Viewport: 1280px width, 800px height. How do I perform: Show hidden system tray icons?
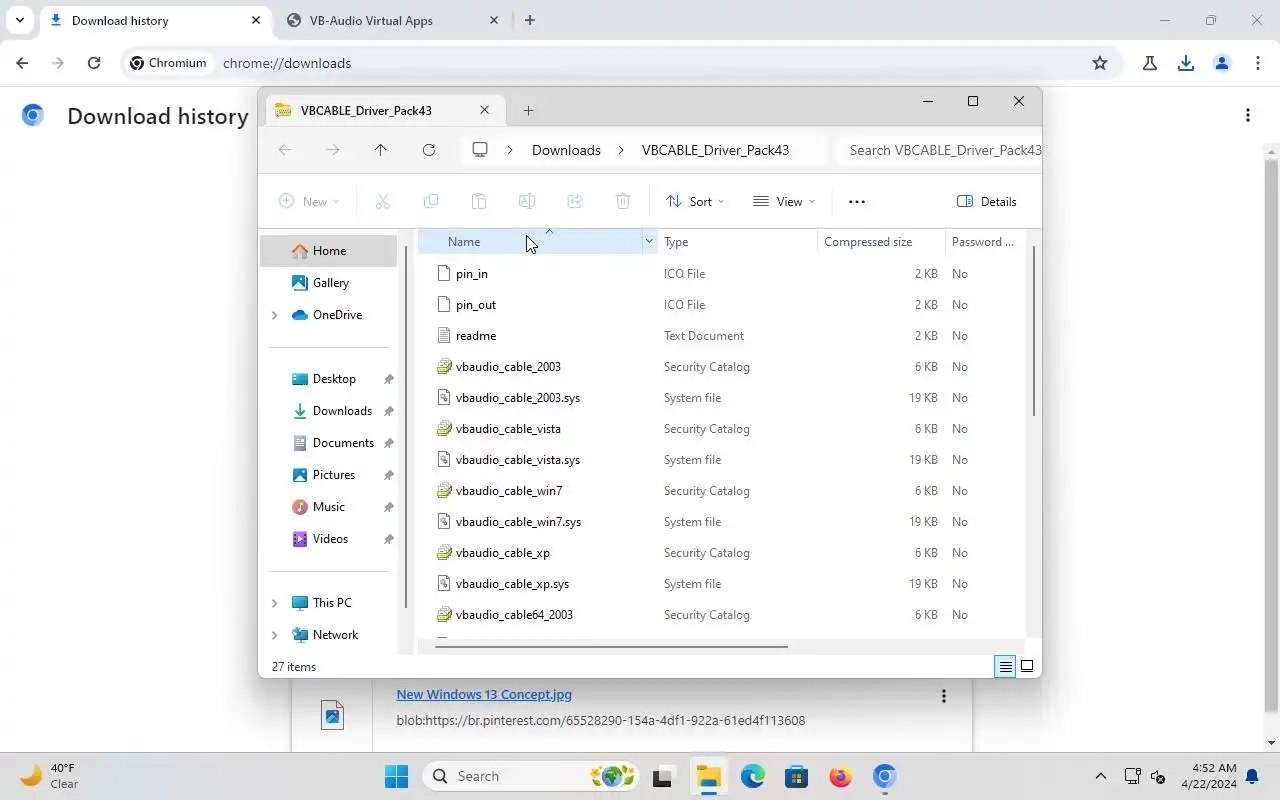(1101, 776)
